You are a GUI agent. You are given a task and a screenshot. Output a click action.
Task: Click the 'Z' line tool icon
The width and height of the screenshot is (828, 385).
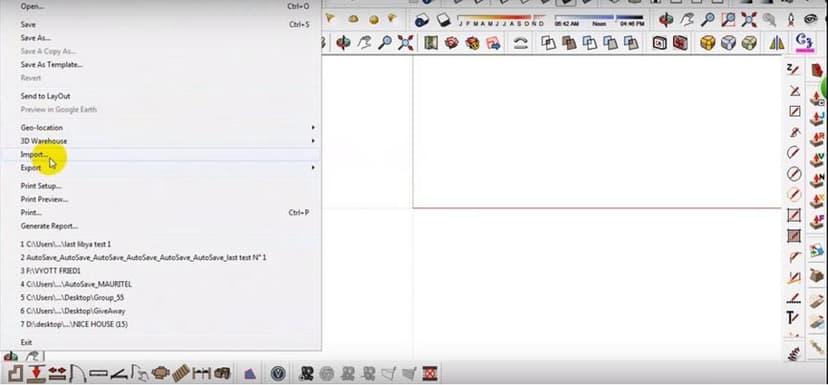[793, 69]
